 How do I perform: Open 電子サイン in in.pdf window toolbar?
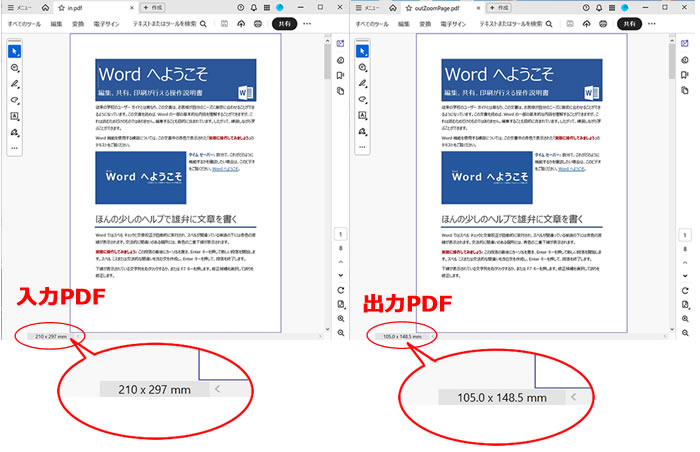pyautogui.click(x=106, y=24)
